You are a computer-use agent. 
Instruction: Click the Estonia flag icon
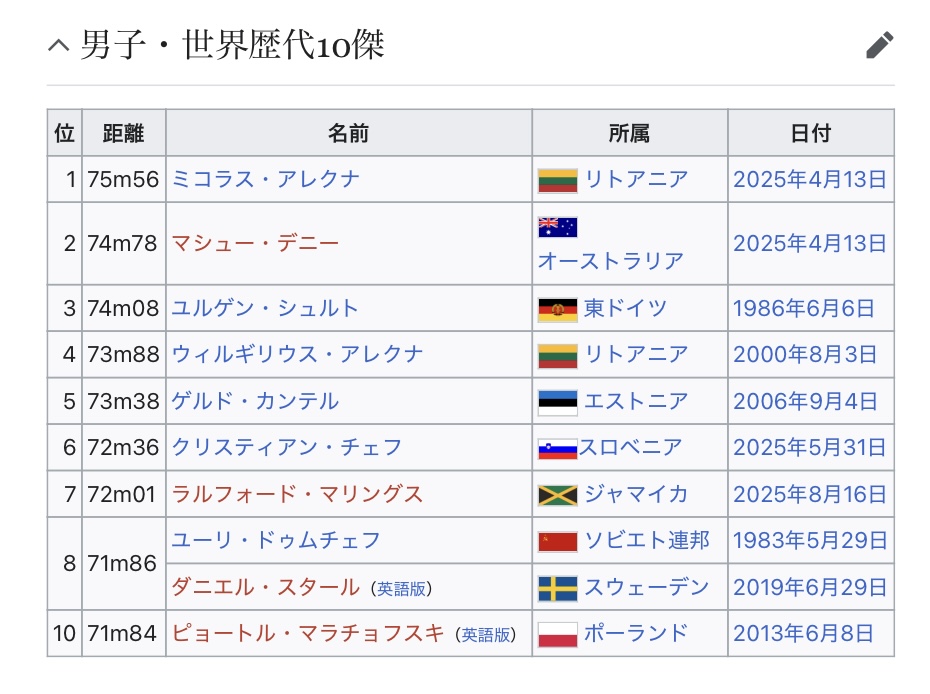557,402
